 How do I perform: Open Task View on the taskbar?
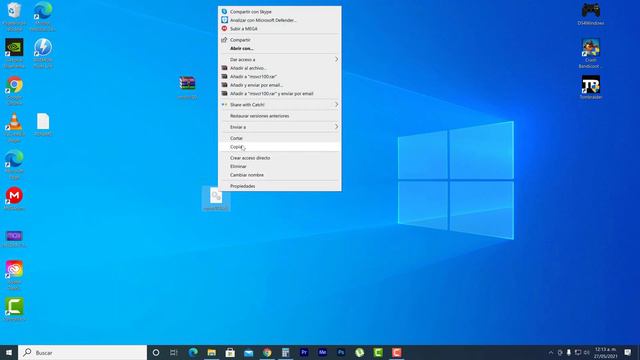(x=174, y=353)
